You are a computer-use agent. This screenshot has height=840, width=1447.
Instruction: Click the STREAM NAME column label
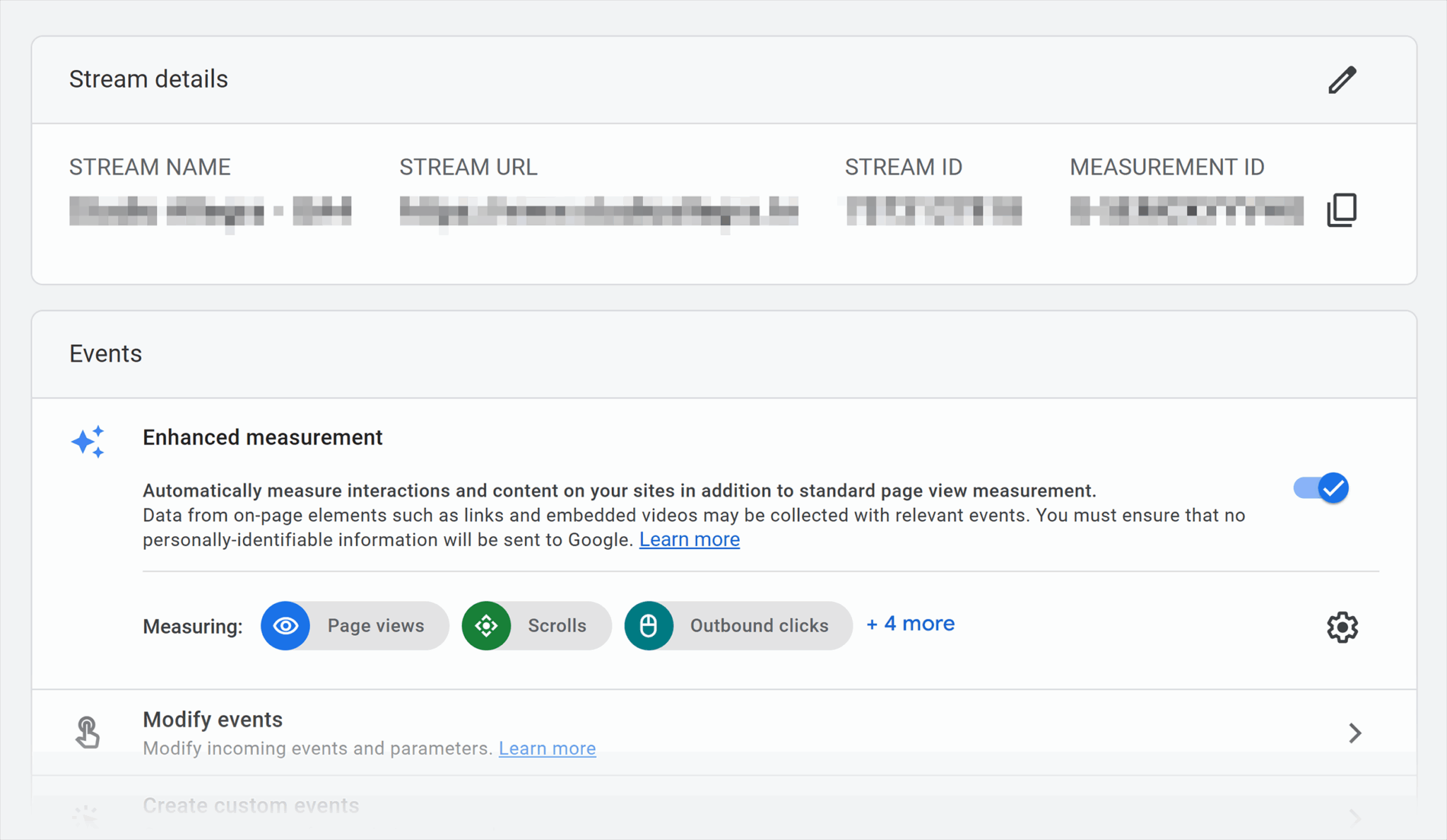click(150, 167)
